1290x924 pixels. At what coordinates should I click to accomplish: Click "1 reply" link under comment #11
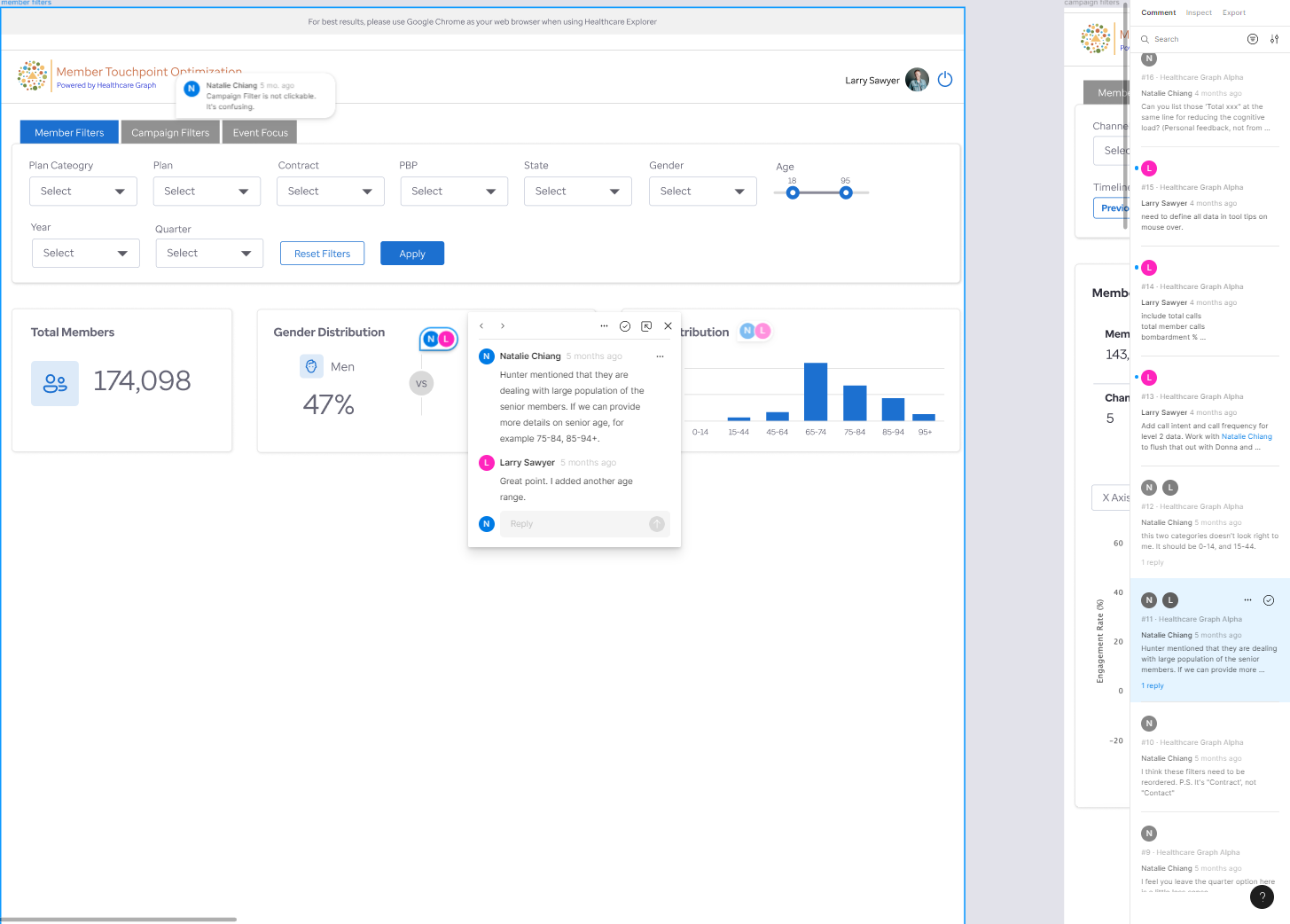(1153, 685)
